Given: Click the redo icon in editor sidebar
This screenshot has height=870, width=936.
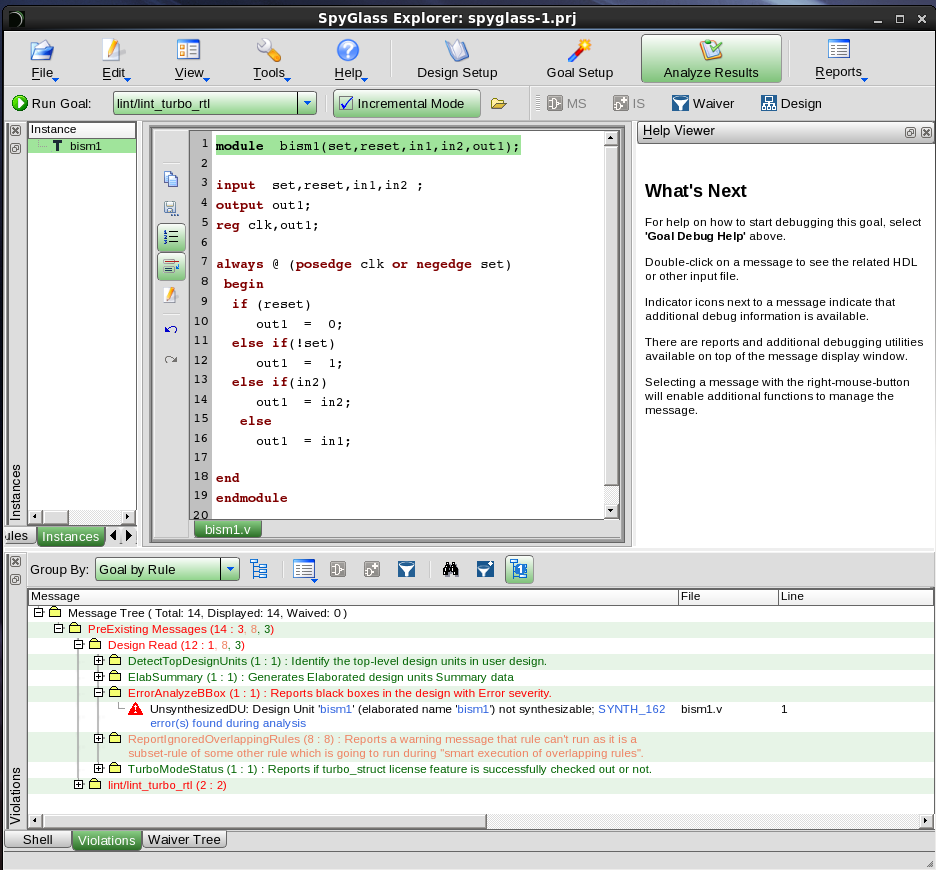Looking at the screenshot, I should [171, 359].
